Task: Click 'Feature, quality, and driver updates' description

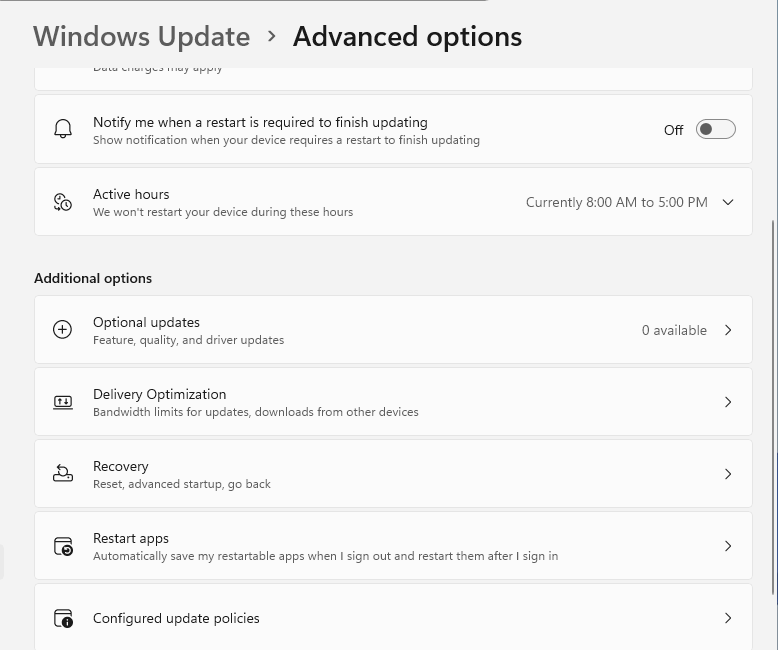Action: click(189, 340)
